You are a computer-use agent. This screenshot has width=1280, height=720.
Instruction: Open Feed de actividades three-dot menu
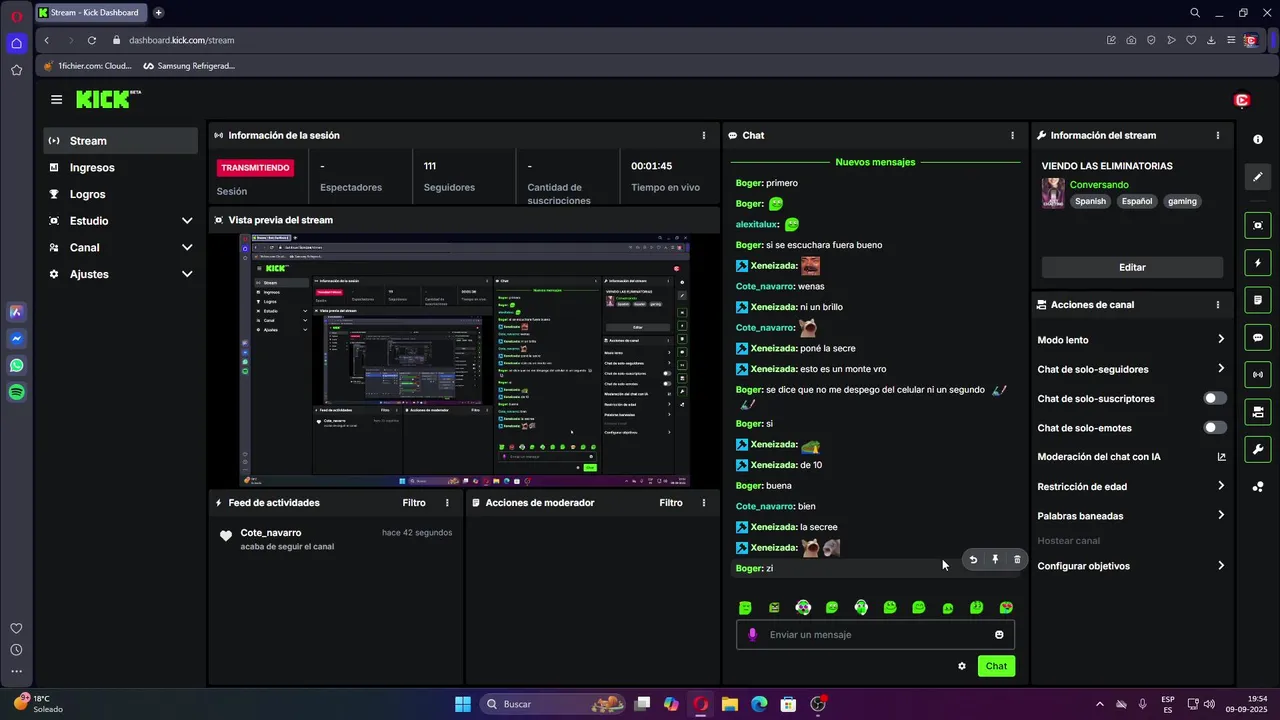(x=447, y=503)
